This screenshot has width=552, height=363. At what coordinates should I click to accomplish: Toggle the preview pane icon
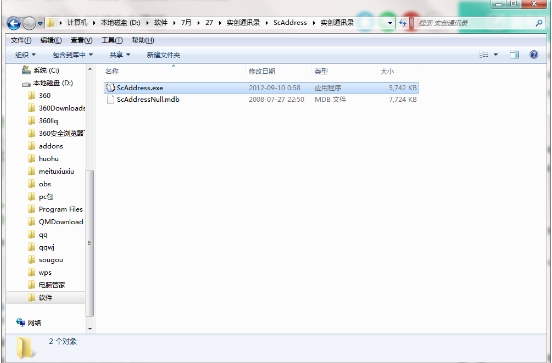point(514,55)
